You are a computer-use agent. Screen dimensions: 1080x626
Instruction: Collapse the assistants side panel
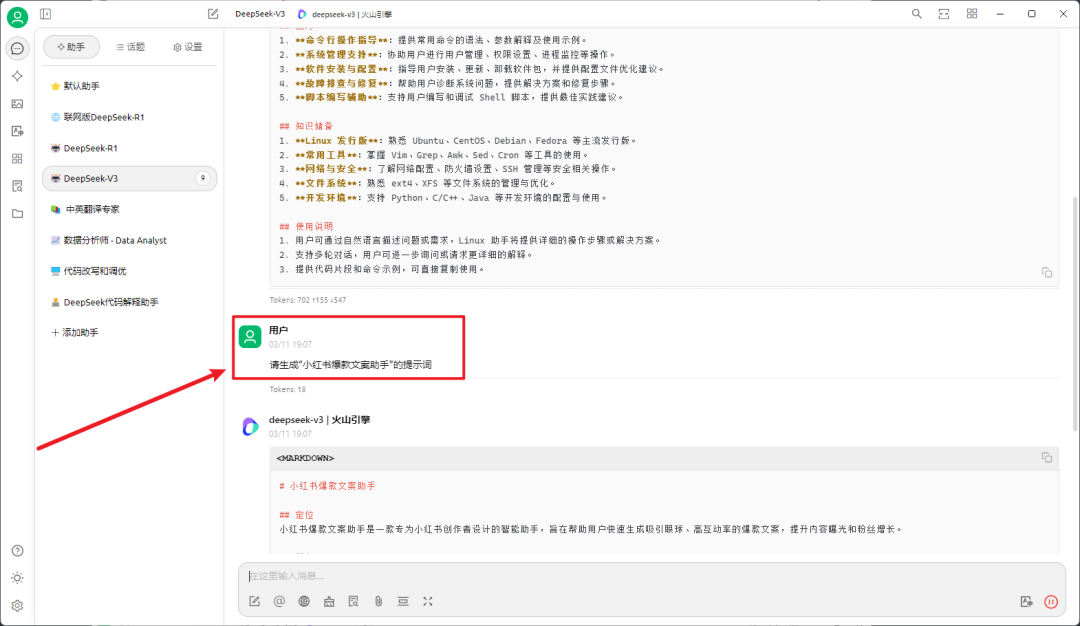pos(45,14)
